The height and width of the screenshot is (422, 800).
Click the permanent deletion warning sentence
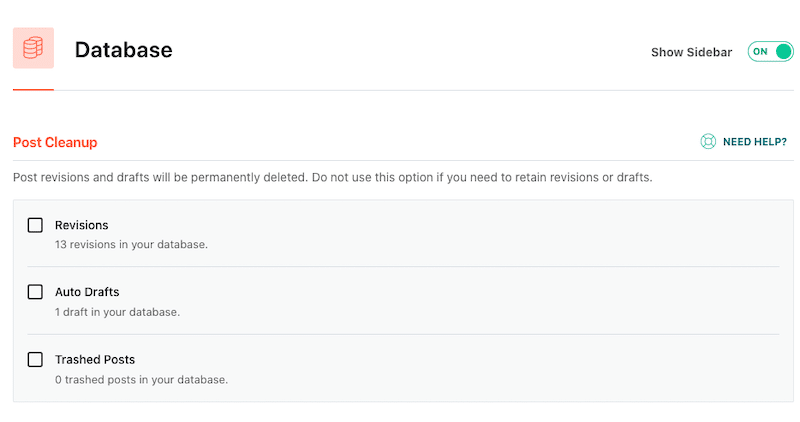point(332,177)
